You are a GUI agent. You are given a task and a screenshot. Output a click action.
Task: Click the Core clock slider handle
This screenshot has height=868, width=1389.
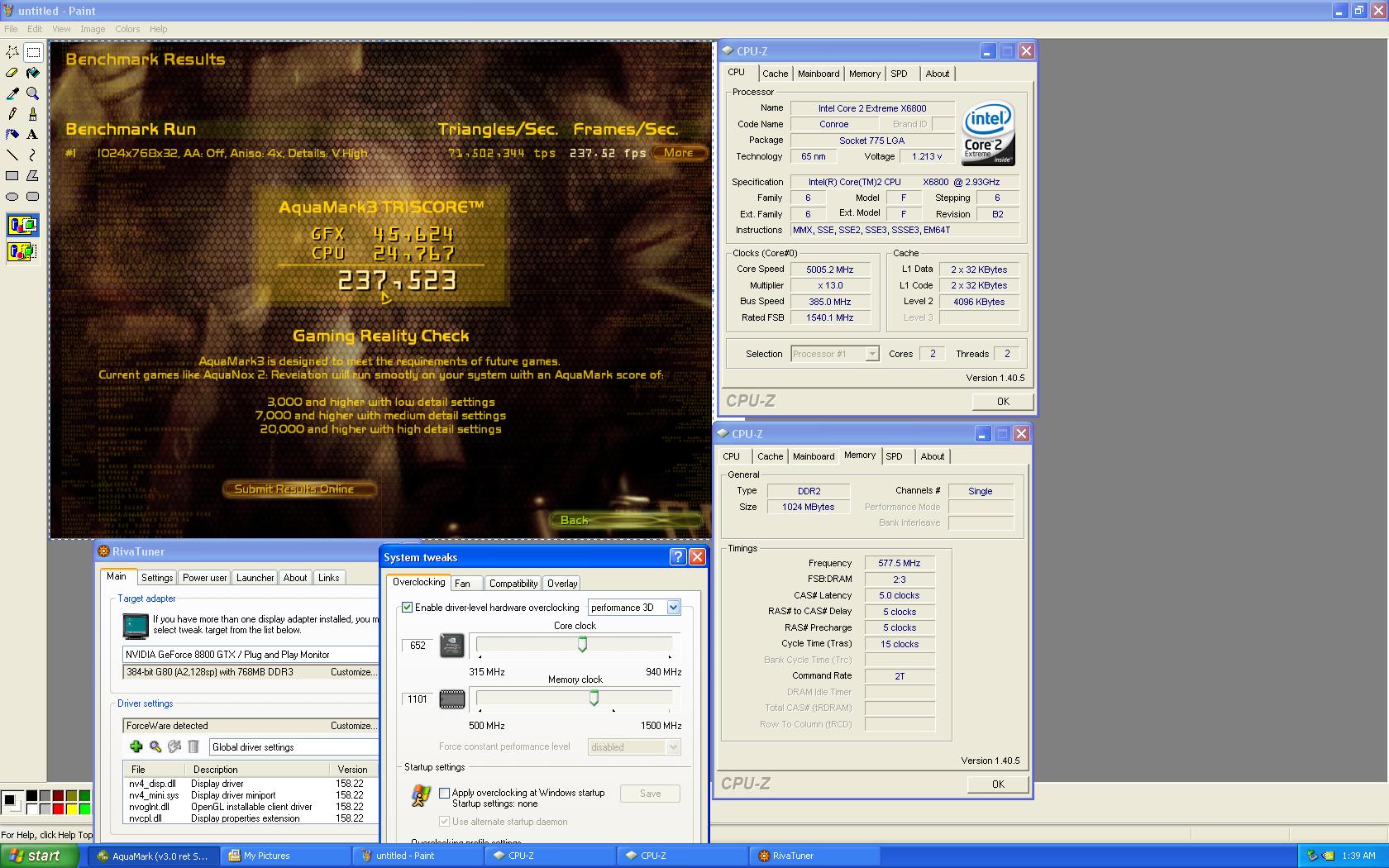(x=582, y=644)
